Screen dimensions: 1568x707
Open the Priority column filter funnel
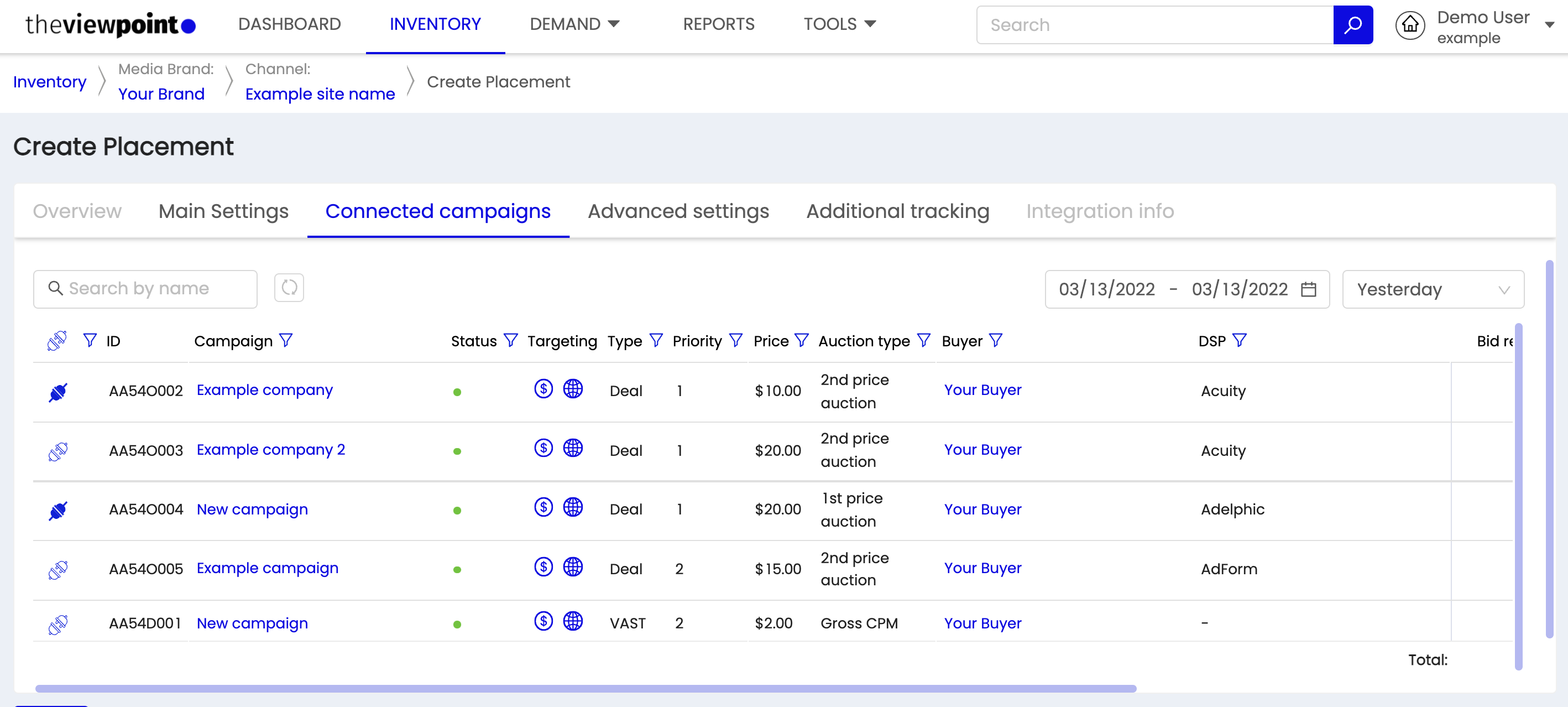(x=735, y=340)
